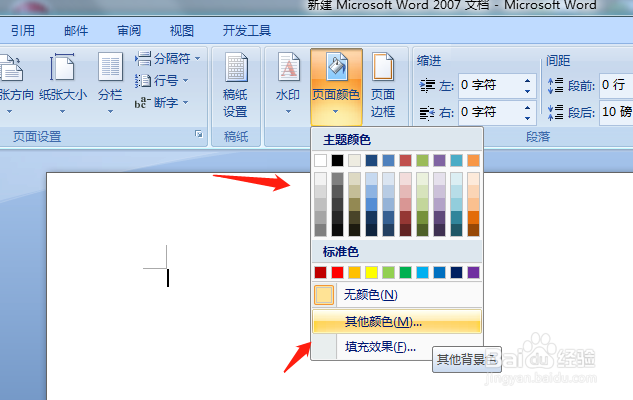This screenshot has height=400, width=633.
Task: Pick dark blue theme color swatch
Action: point(371,160)
